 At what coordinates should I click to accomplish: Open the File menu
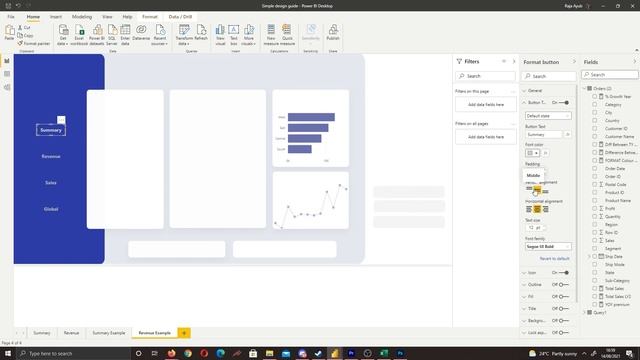click(11, 17)
